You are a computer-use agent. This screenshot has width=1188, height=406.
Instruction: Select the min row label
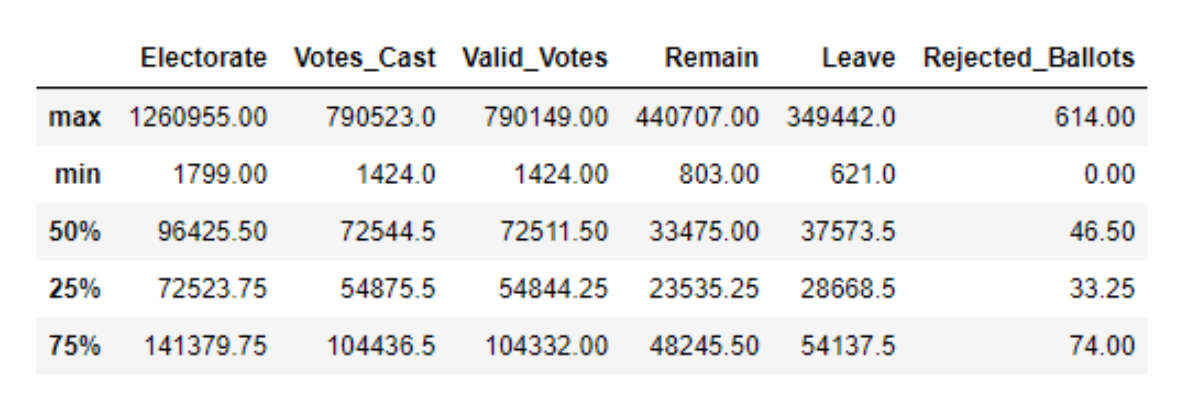click(x=78, y=175)
